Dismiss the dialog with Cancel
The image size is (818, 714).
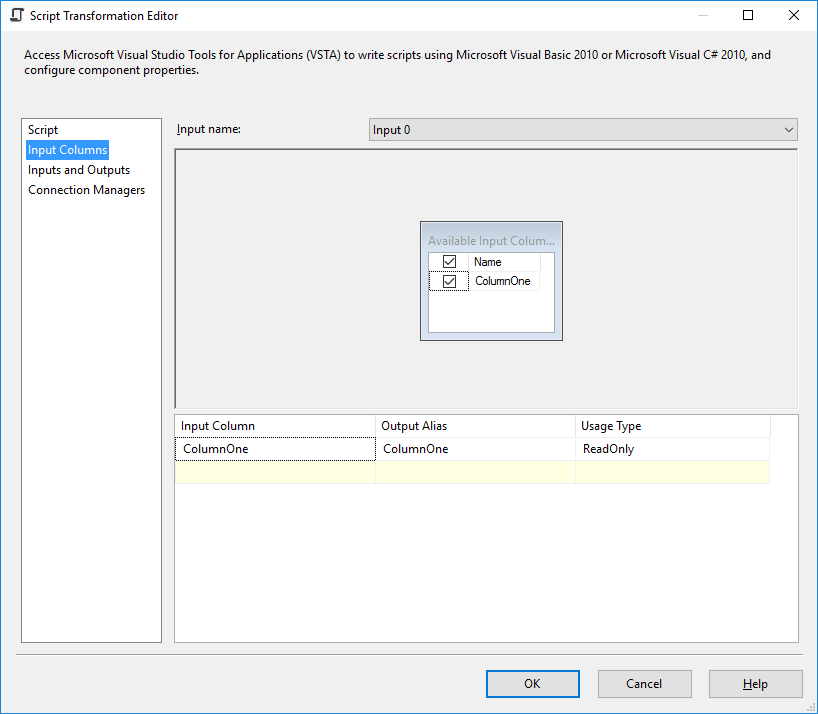(644, 684)
